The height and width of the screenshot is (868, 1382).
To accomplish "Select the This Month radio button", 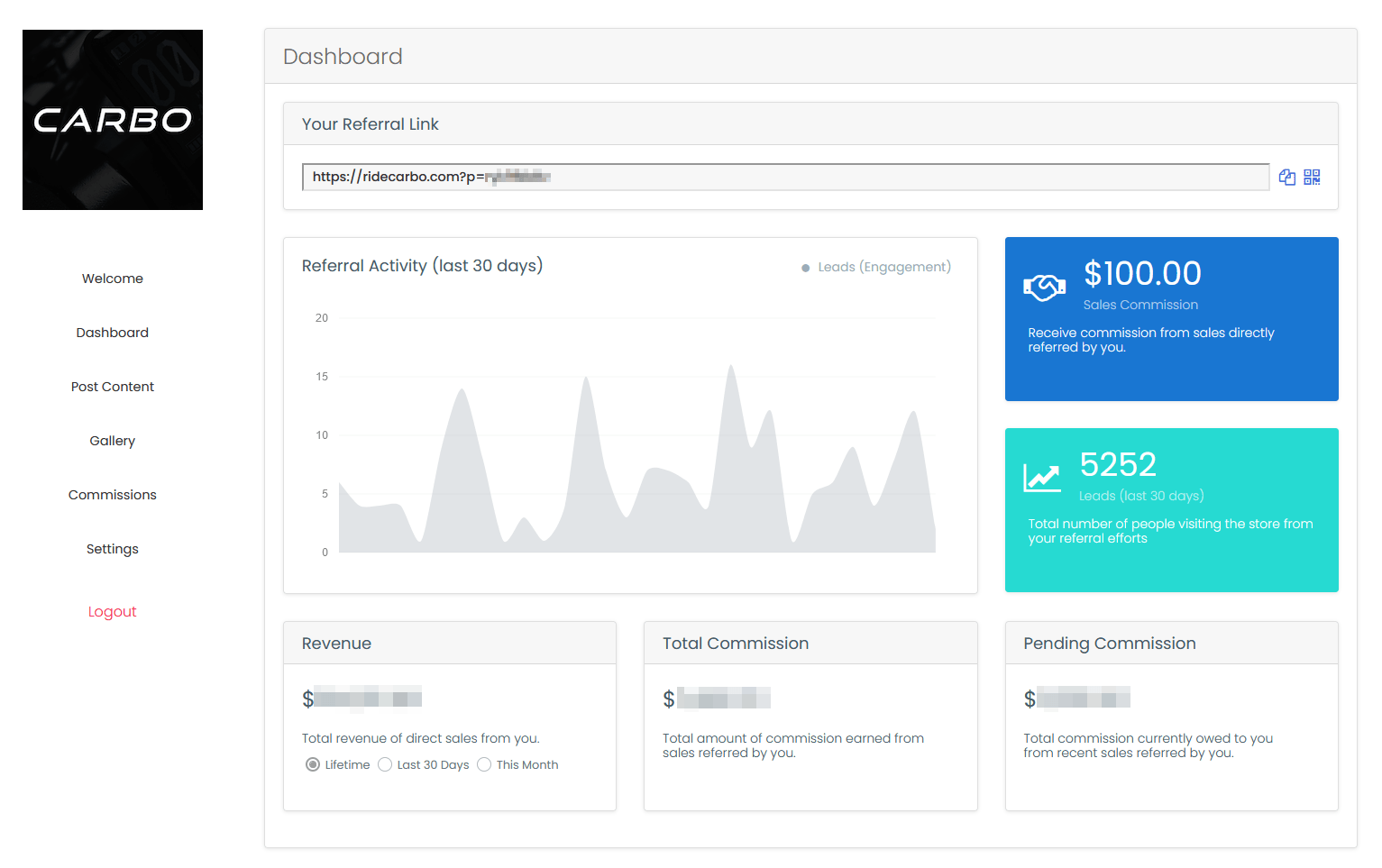I will click(x=484, y=764).
